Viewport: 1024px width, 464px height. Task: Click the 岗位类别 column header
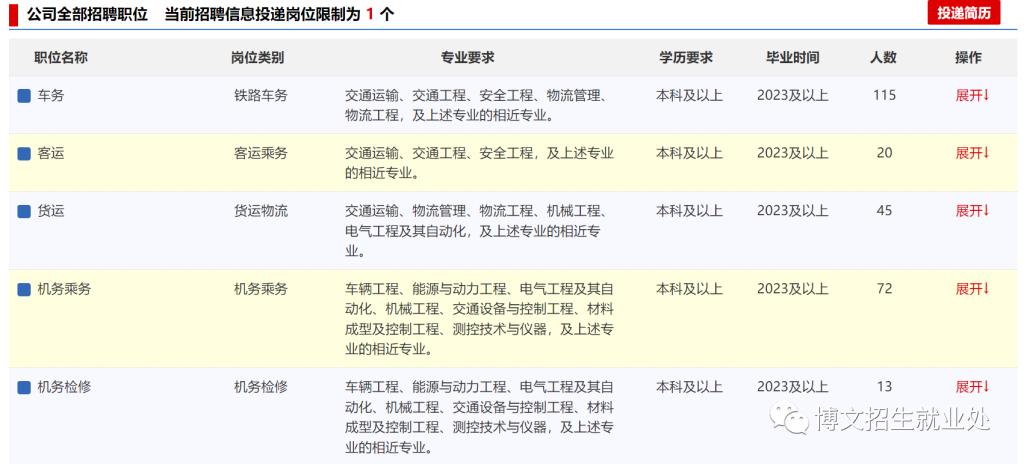pos(257,58)
